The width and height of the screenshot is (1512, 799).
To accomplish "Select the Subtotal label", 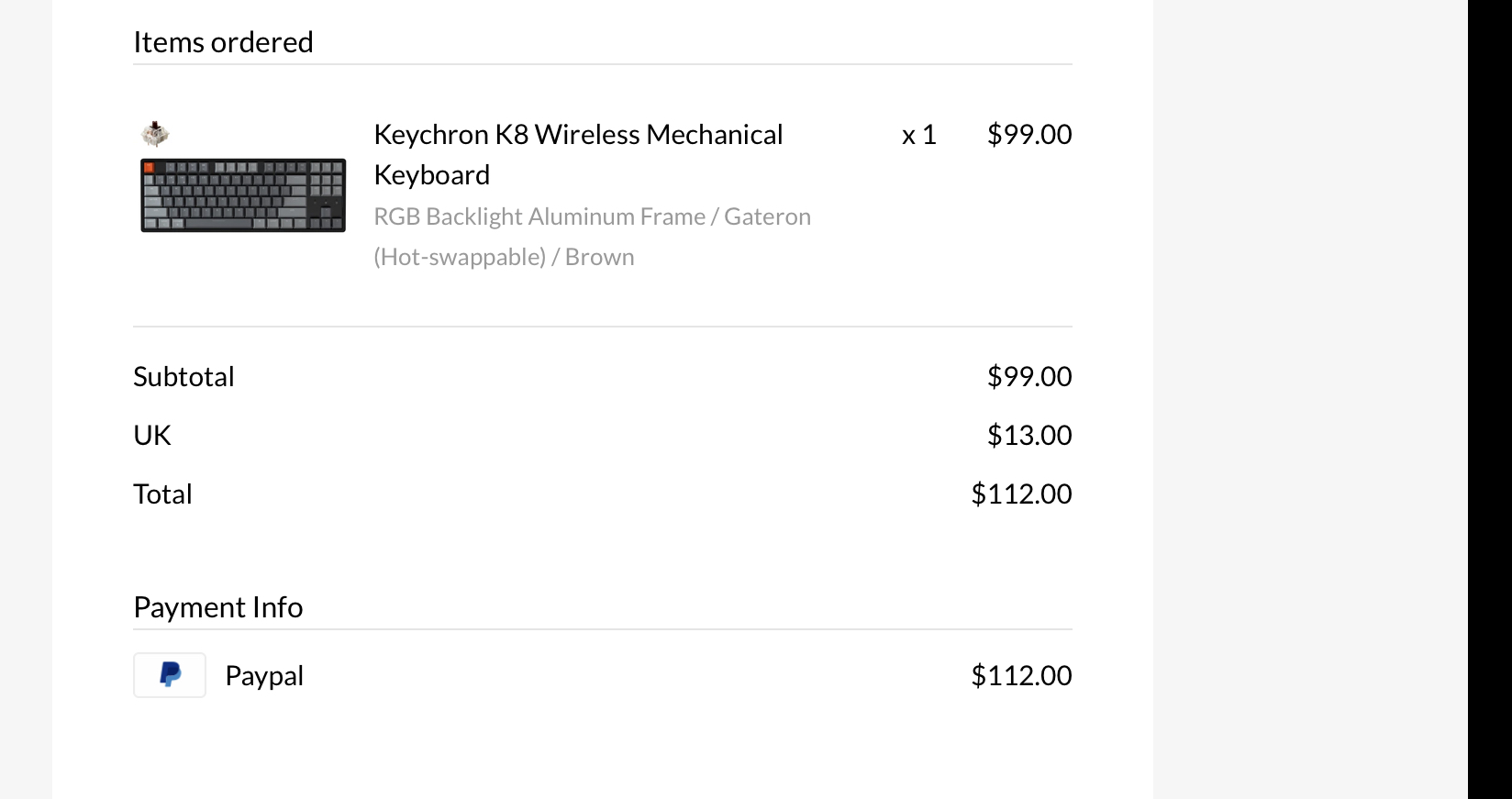I will pyautogui.click(x=183, y=377).
